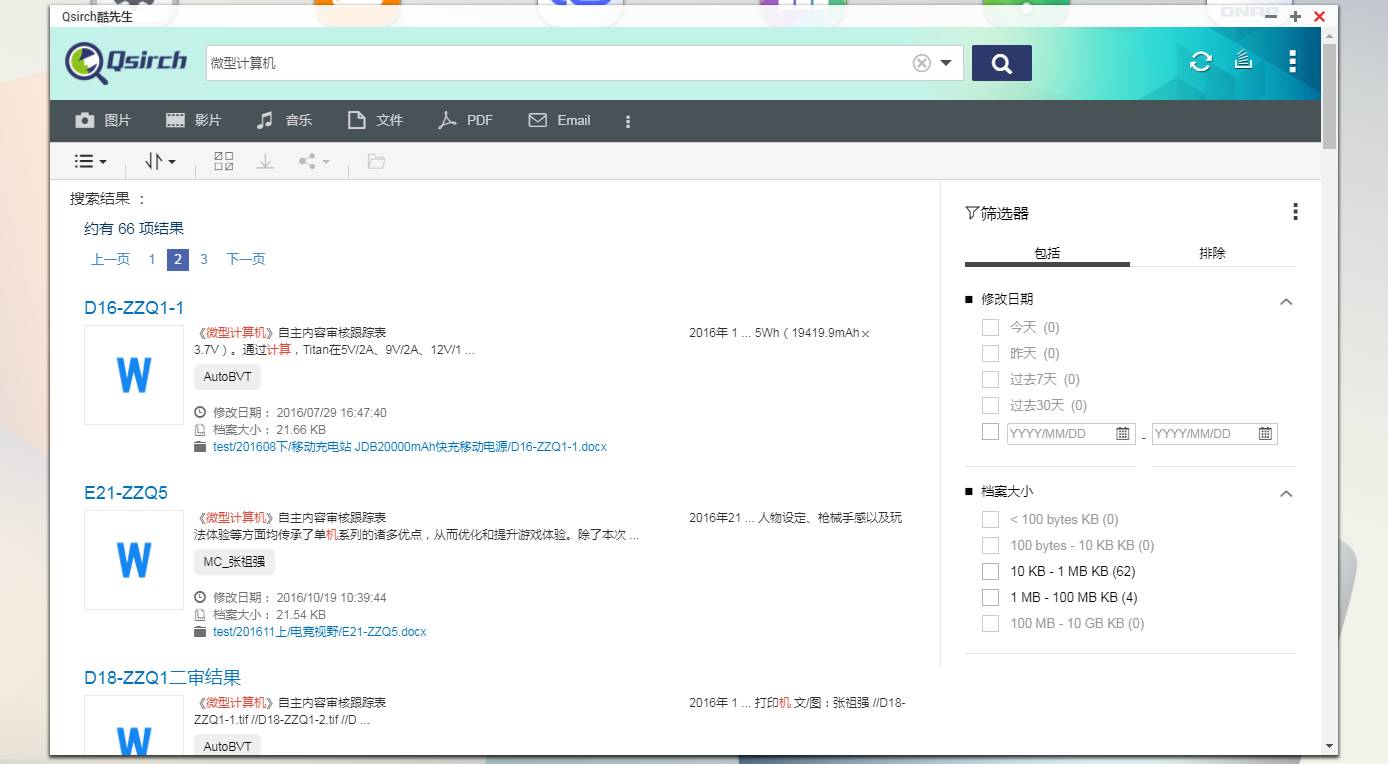Go to results page 1

[152, 259]
